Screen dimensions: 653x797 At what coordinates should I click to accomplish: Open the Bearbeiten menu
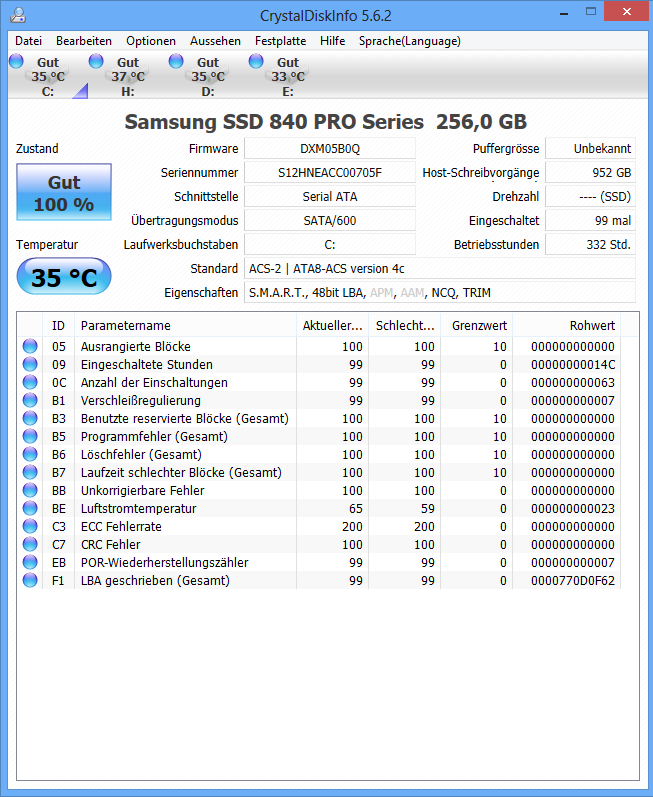84,41
